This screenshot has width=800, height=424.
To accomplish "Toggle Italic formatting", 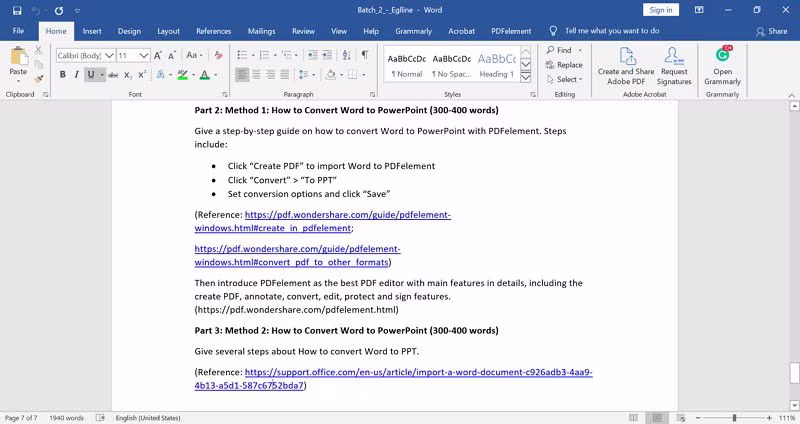I will tap(77, 74).
